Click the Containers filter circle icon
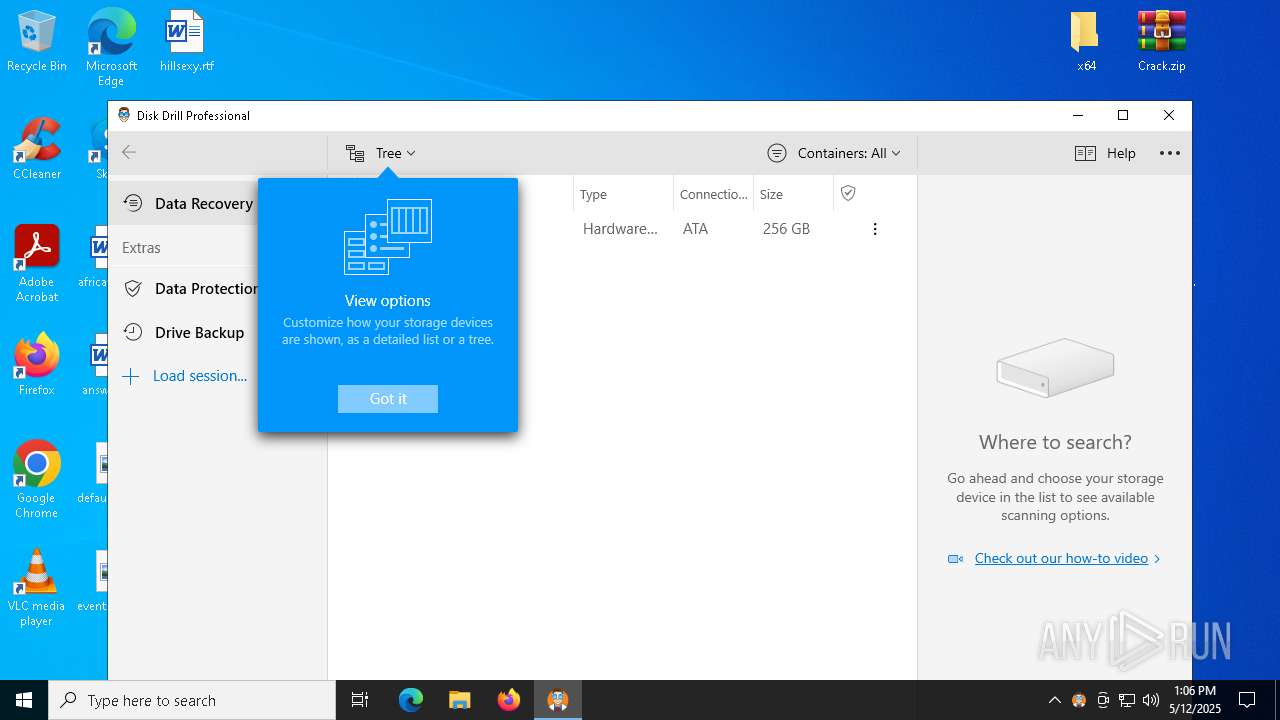 (777, 153)
